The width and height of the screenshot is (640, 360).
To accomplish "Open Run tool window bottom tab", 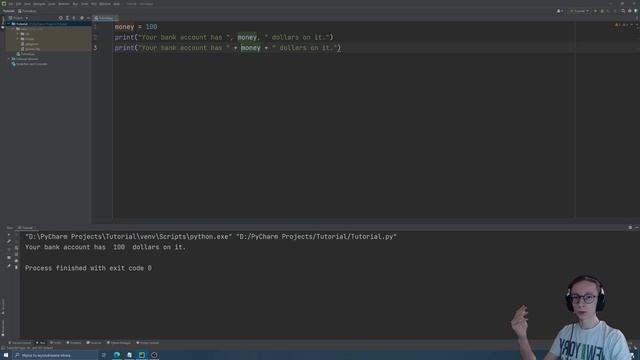I will [x=40, y=343].
